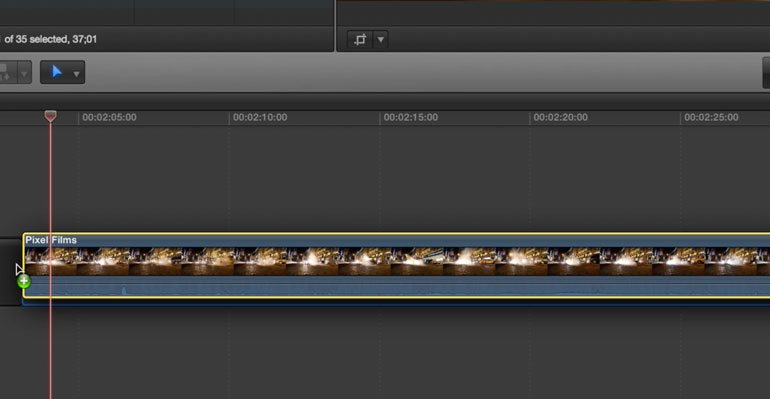Click the partially visible toolbar button at far right
This screenshot has width=770, height=399.
[x=766, y=73]
